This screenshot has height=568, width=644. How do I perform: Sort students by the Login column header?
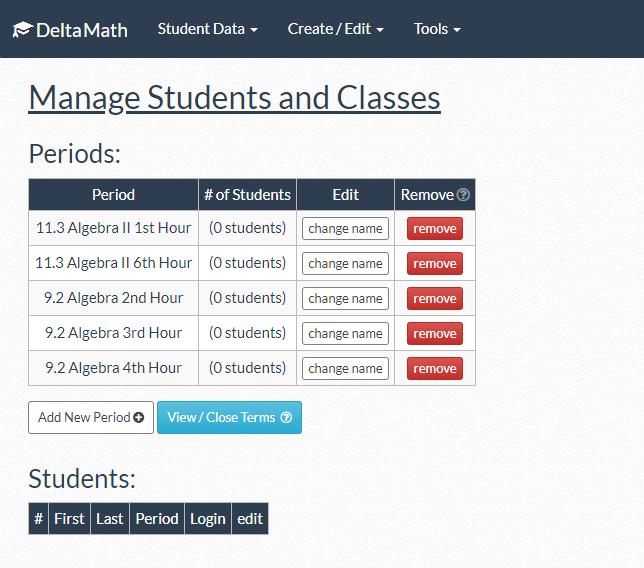(208, 519)
